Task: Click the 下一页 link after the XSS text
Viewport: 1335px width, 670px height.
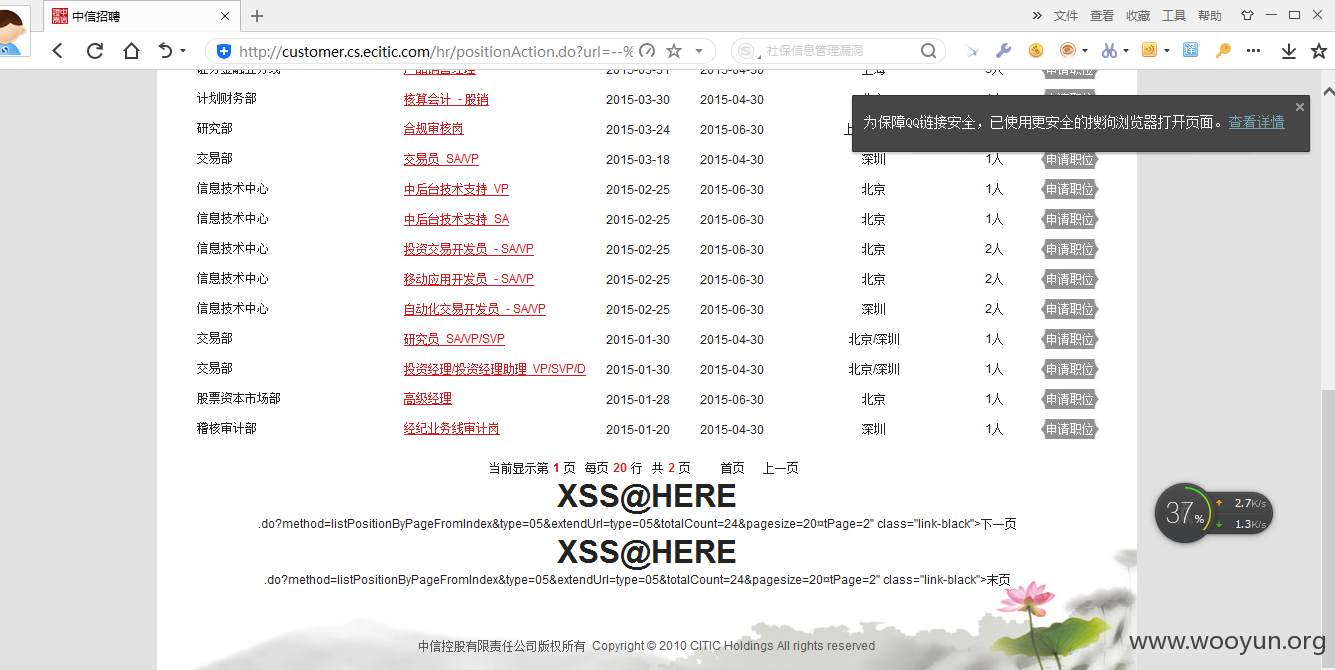Action: [998, 524]
